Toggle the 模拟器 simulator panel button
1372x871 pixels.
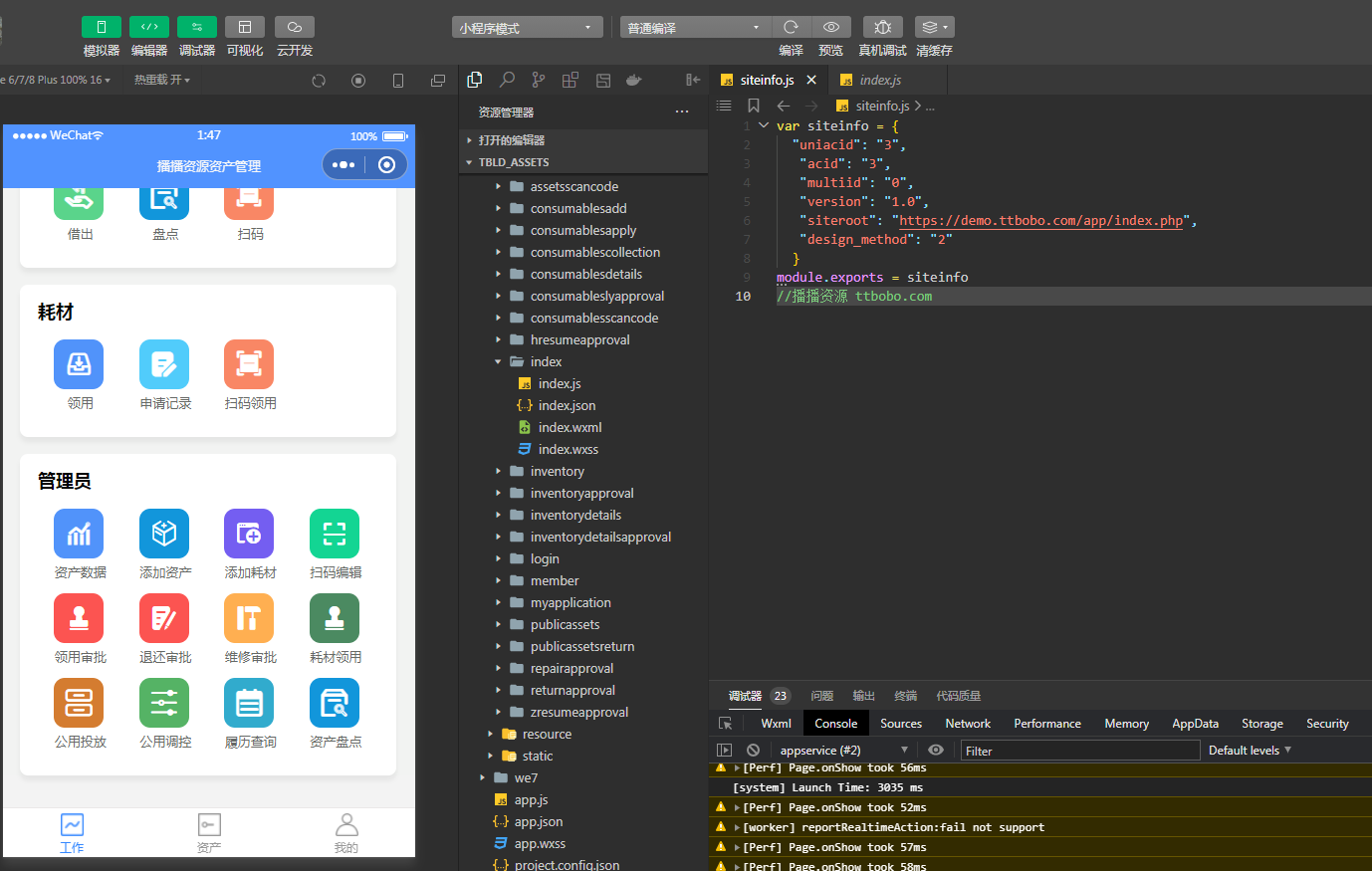tap(102, 27)
